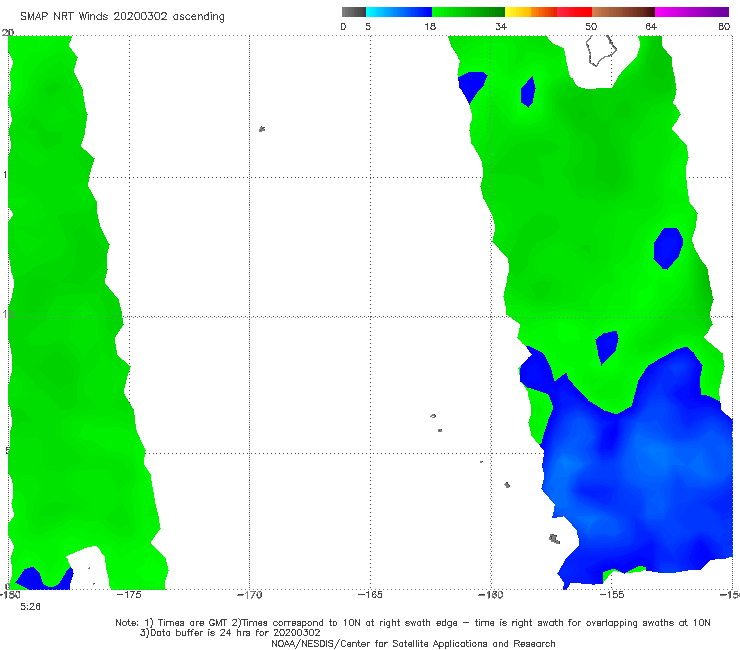Click the note 'Data buffer is 24 hrs for 20200302'
The image size is (740, 650).
pyautogui.click(x=230, y=633)
